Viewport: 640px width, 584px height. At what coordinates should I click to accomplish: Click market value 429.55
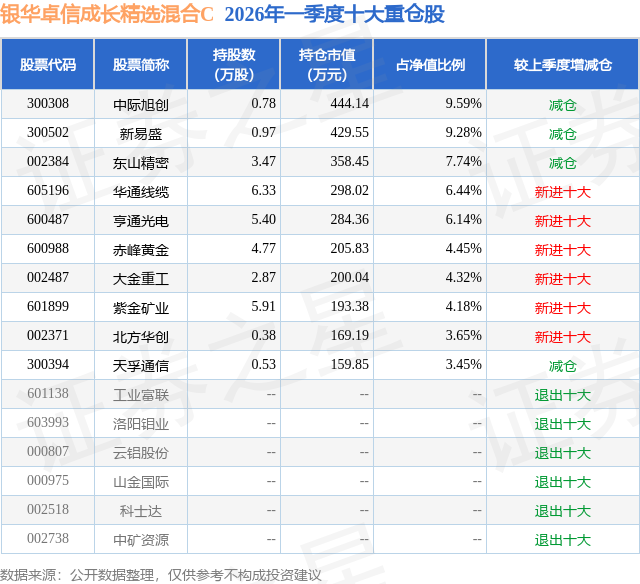point(349,133)
